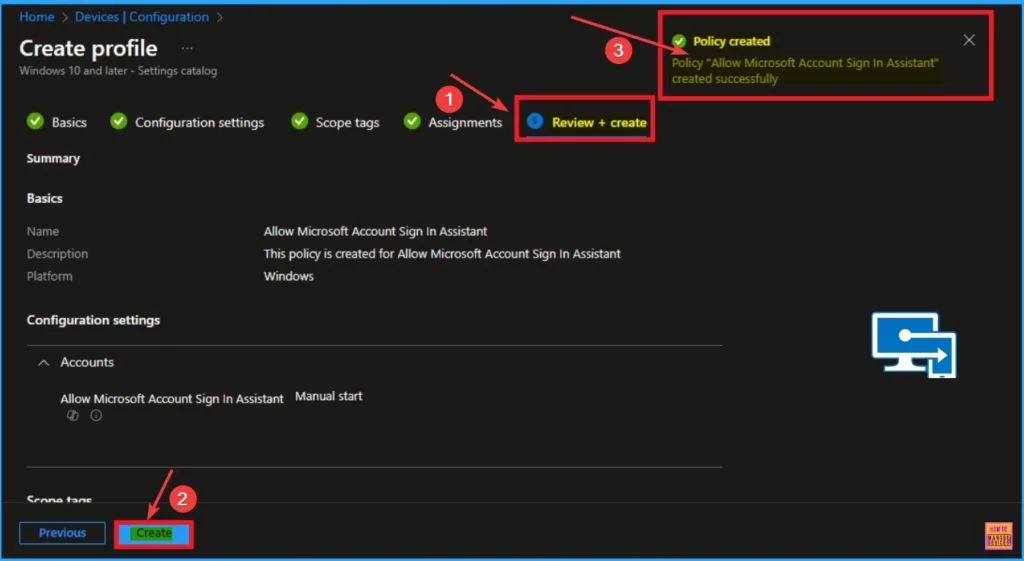Open the Home breadcrumb link
The height and width of the screenshot is (561, 1024).
click(x=37, y=17)
